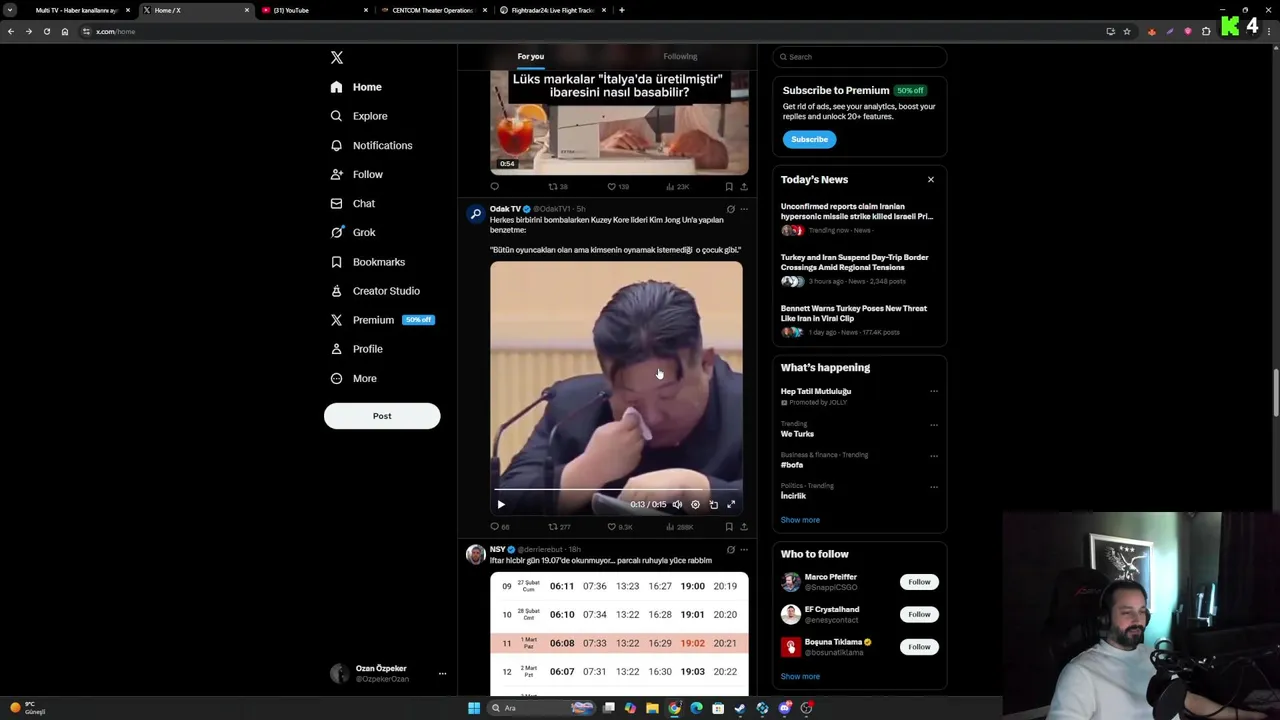Expand the More menu in sidebar
This screenshot has width=1280, height=720.
pyautogui.click(x=354, y=378)
